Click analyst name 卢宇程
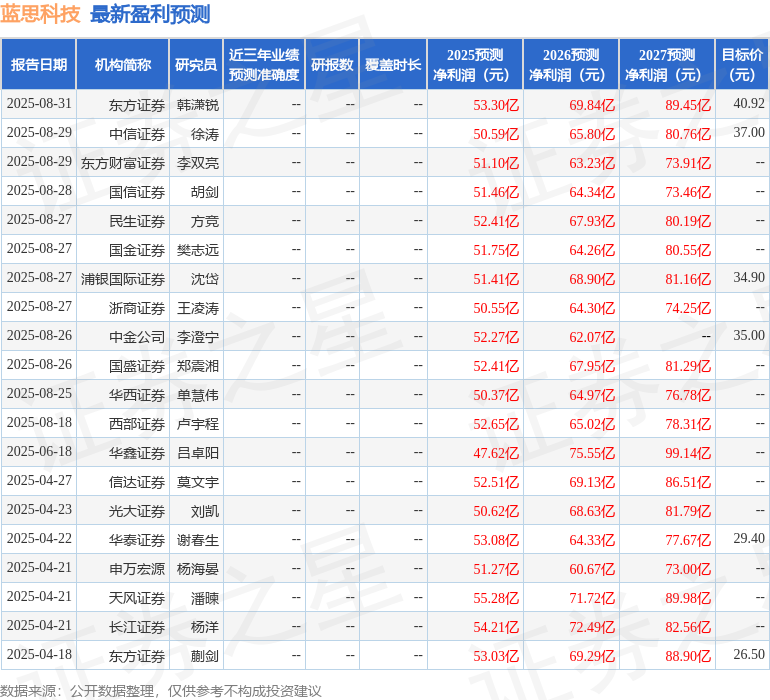This screenshot has width=770, height=700. point(198,424)
